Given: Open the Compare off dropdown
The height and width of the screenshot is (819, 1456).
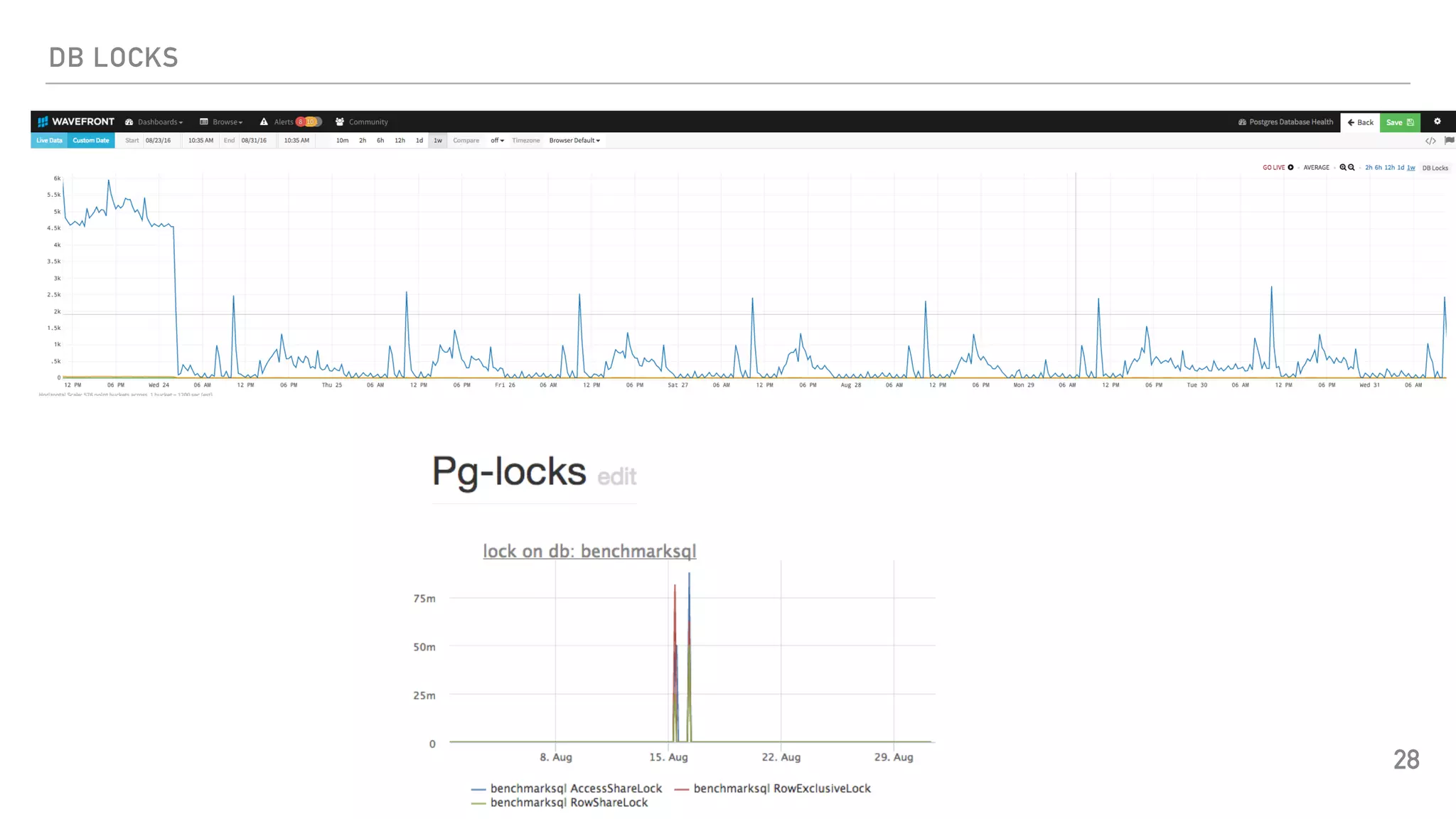Looking at the screenshot, I should 497,141.
